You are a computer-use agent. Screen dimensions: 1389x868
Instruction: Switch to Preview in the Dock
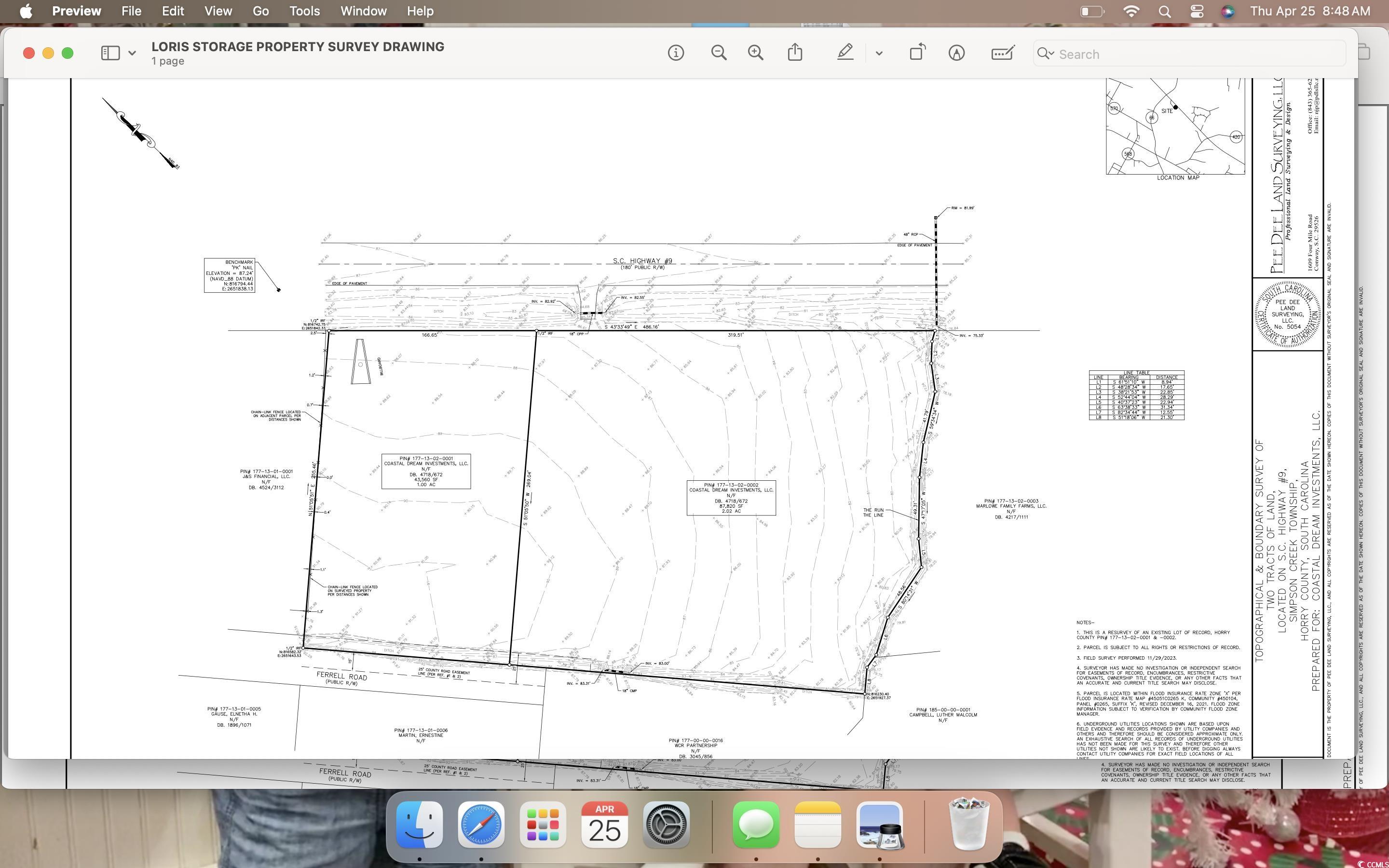[x=879, y=825]
